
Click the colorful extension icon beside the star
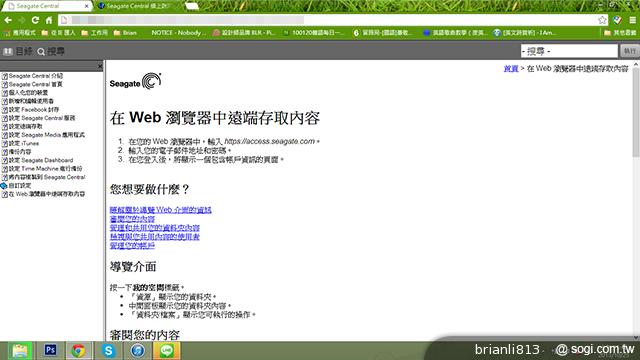click(618, 20)
